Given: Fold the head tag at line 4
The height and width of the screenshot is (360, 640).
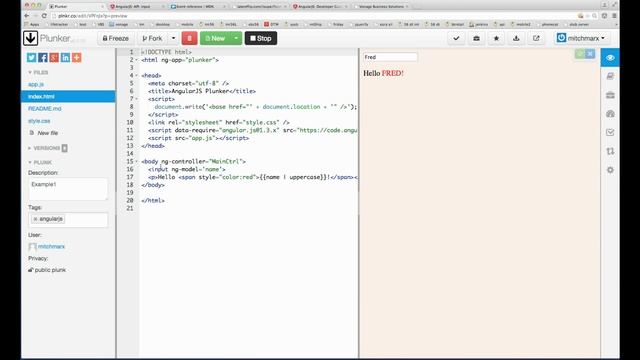Looking at the screenshot, I should click(x=137, y=76).
